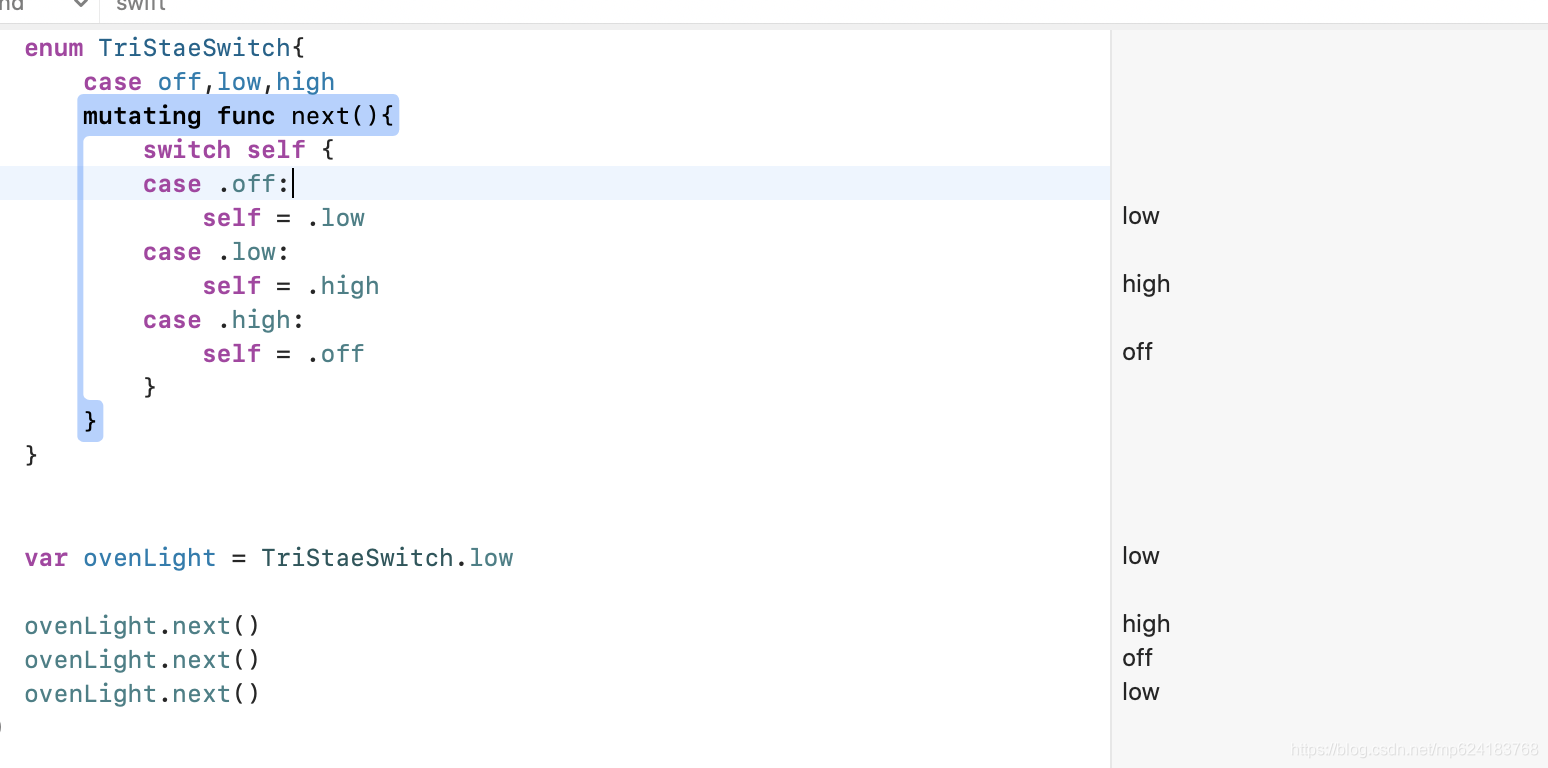Click the 'case off,low,high' declaration line
Screen dimensions: 1548x768
208,81
